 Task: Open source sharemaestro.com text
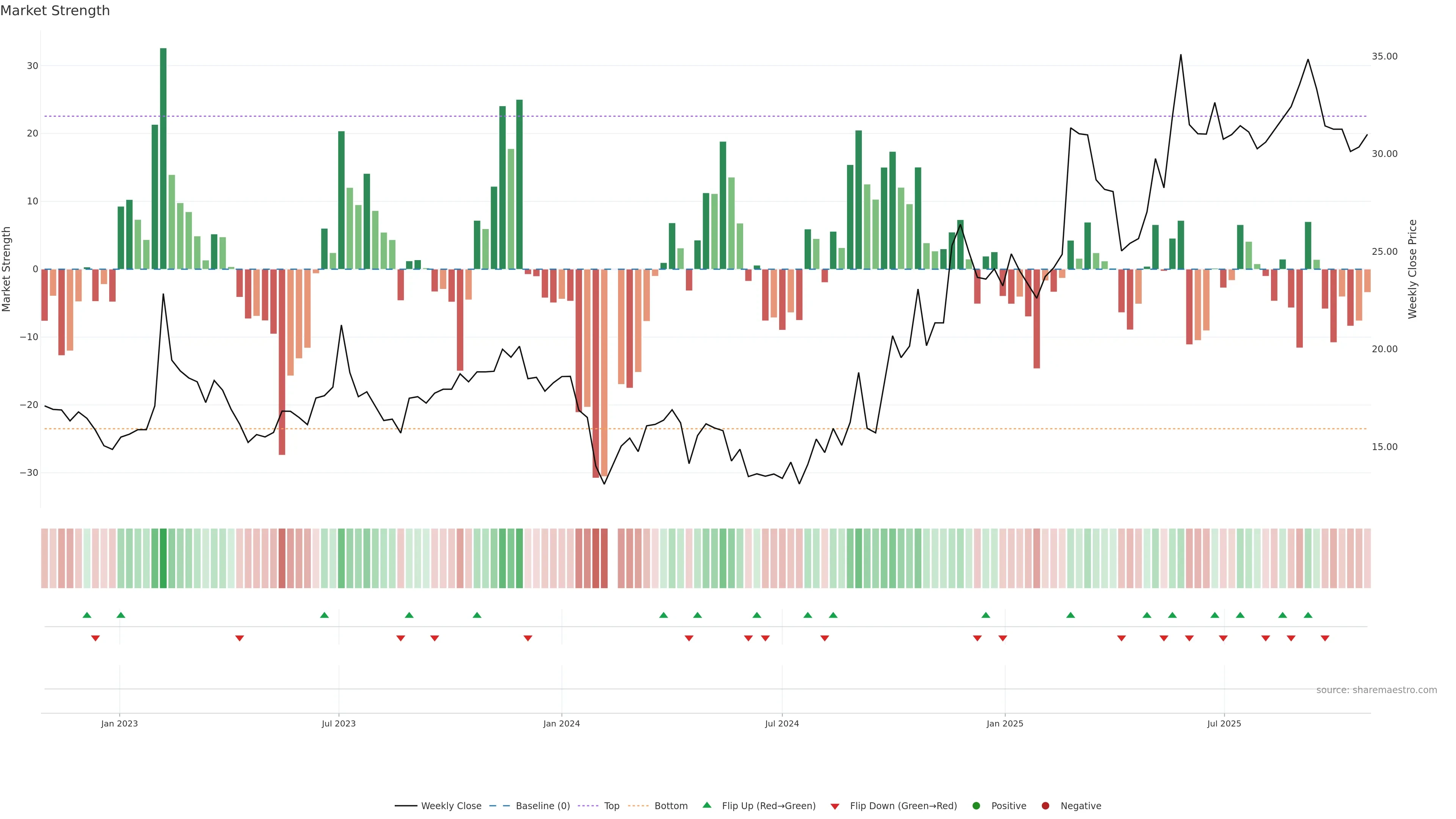tap(1376, 690)
